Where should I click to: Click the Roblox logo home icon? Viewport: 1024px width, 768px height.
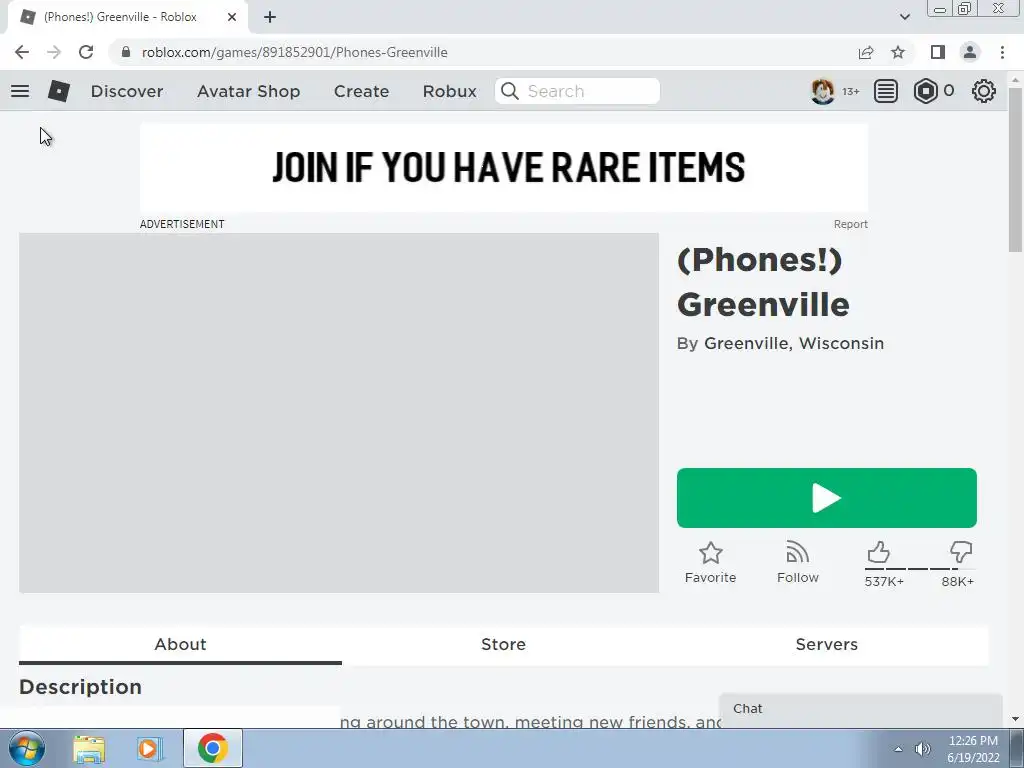click(59, 91)
